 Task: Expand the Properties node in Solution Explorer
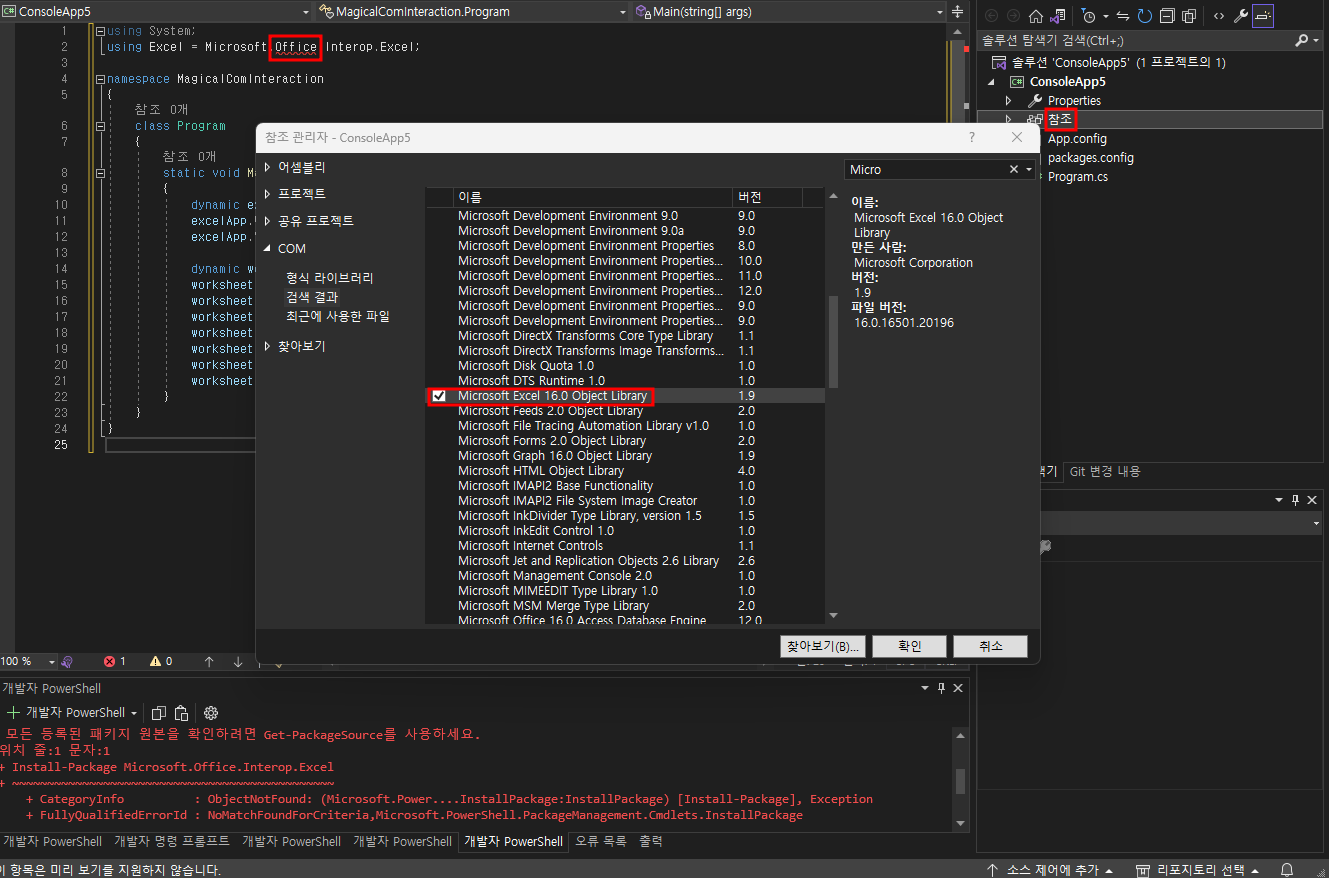tap(1008, 100)
